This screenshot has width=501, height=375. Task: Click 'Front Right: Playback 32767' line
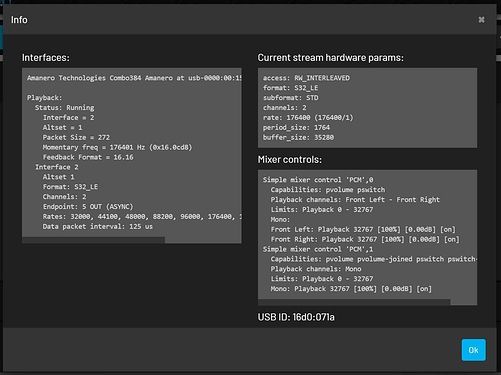point(365,239)
